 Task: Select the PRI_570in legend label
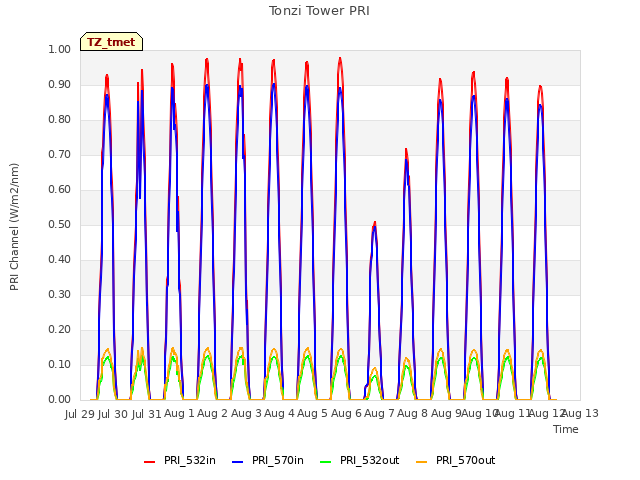(x=278, y=460)
